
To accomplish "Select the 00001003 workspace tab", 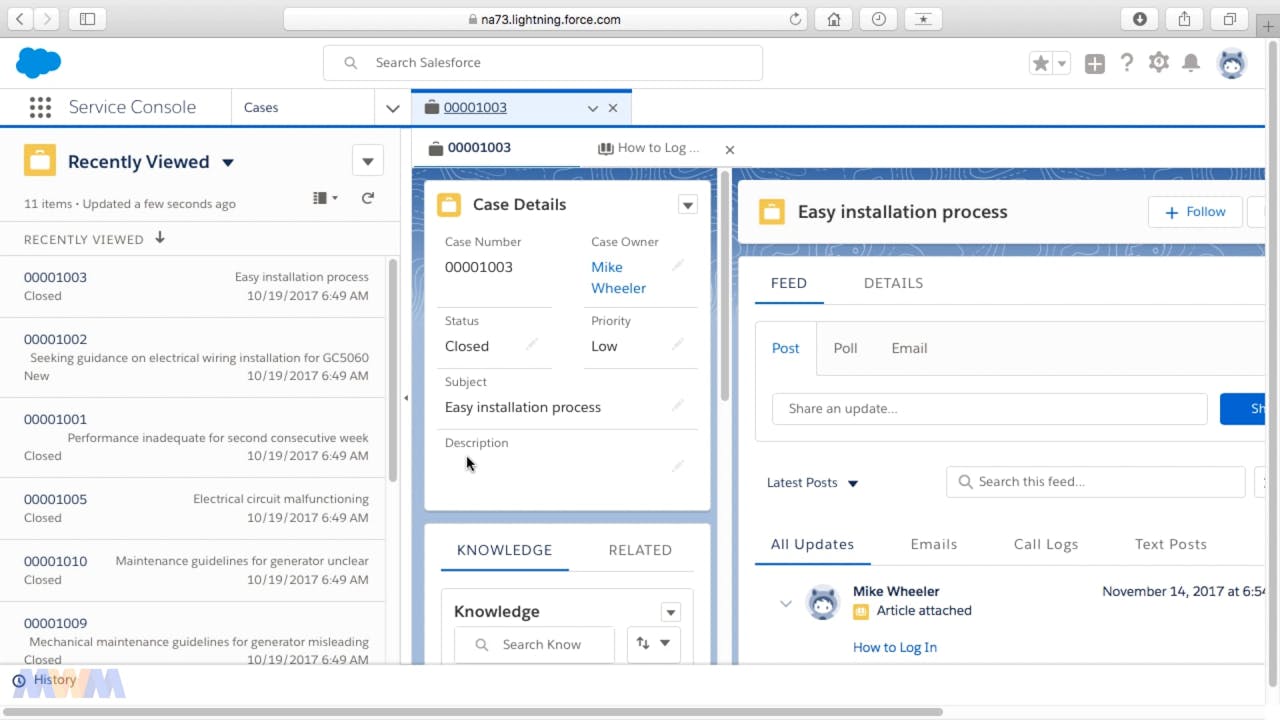I will point(475,108).
